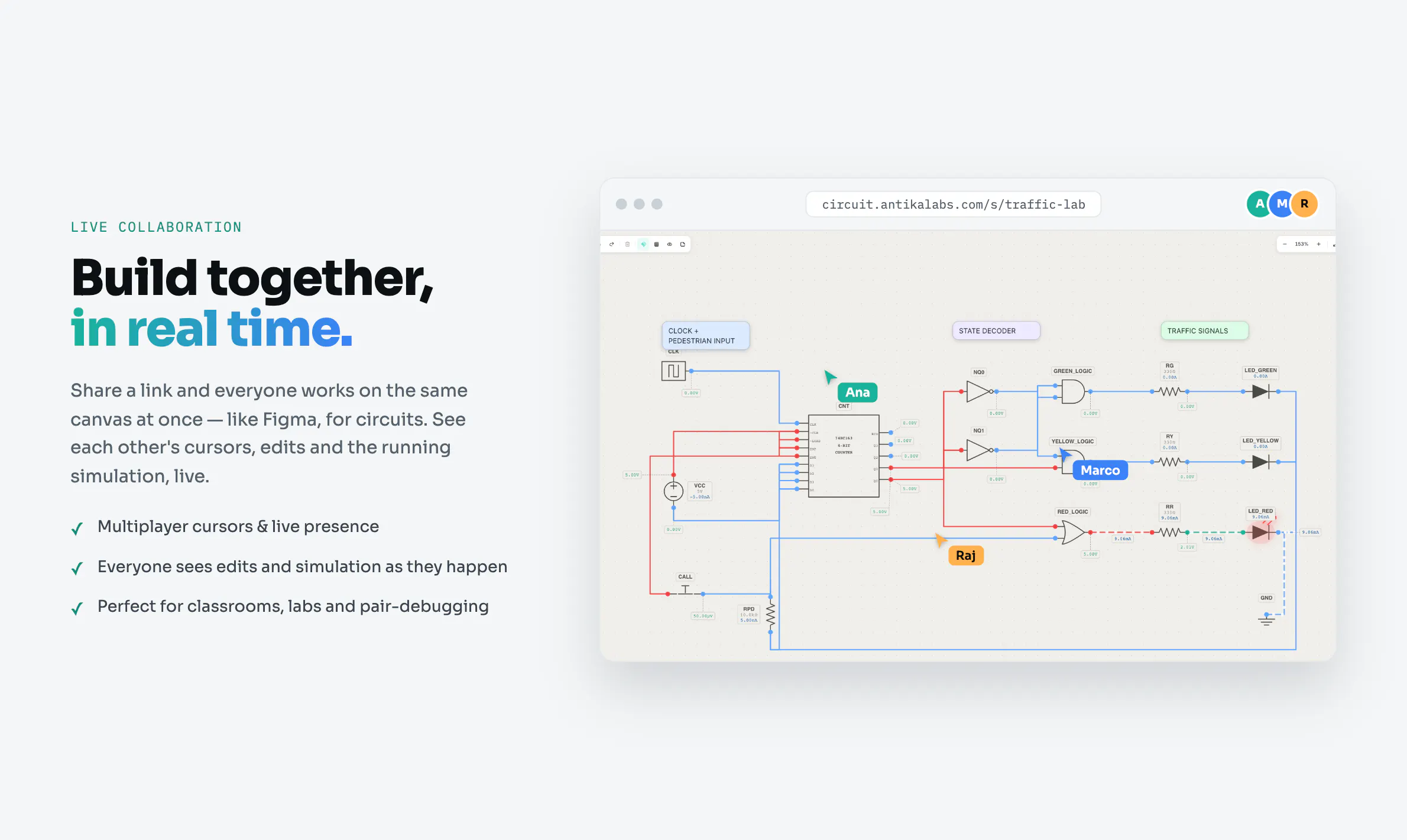Click 'Perfect for classrooms, labs' bullet
Image resolution: width=1407 pixels, height=840 pixels.
[293, 607]
